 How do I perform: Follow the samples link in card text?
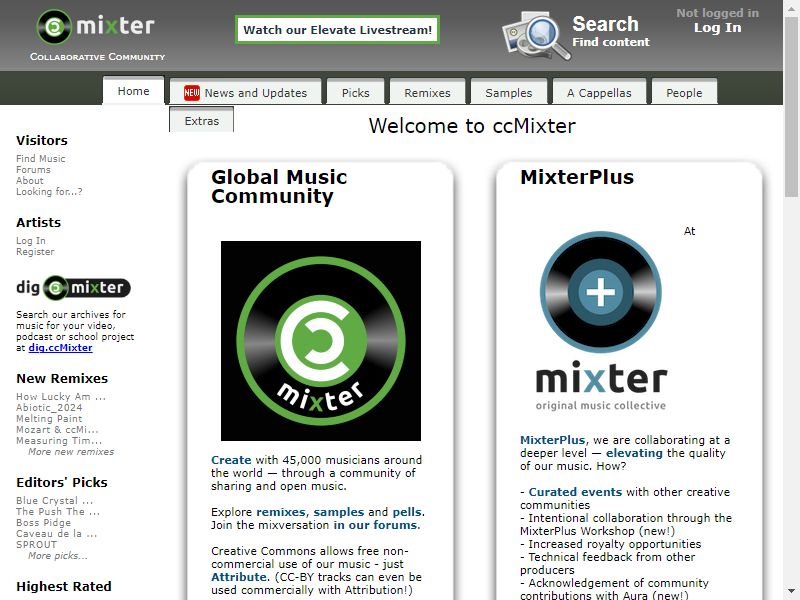(x=339, y=512)
